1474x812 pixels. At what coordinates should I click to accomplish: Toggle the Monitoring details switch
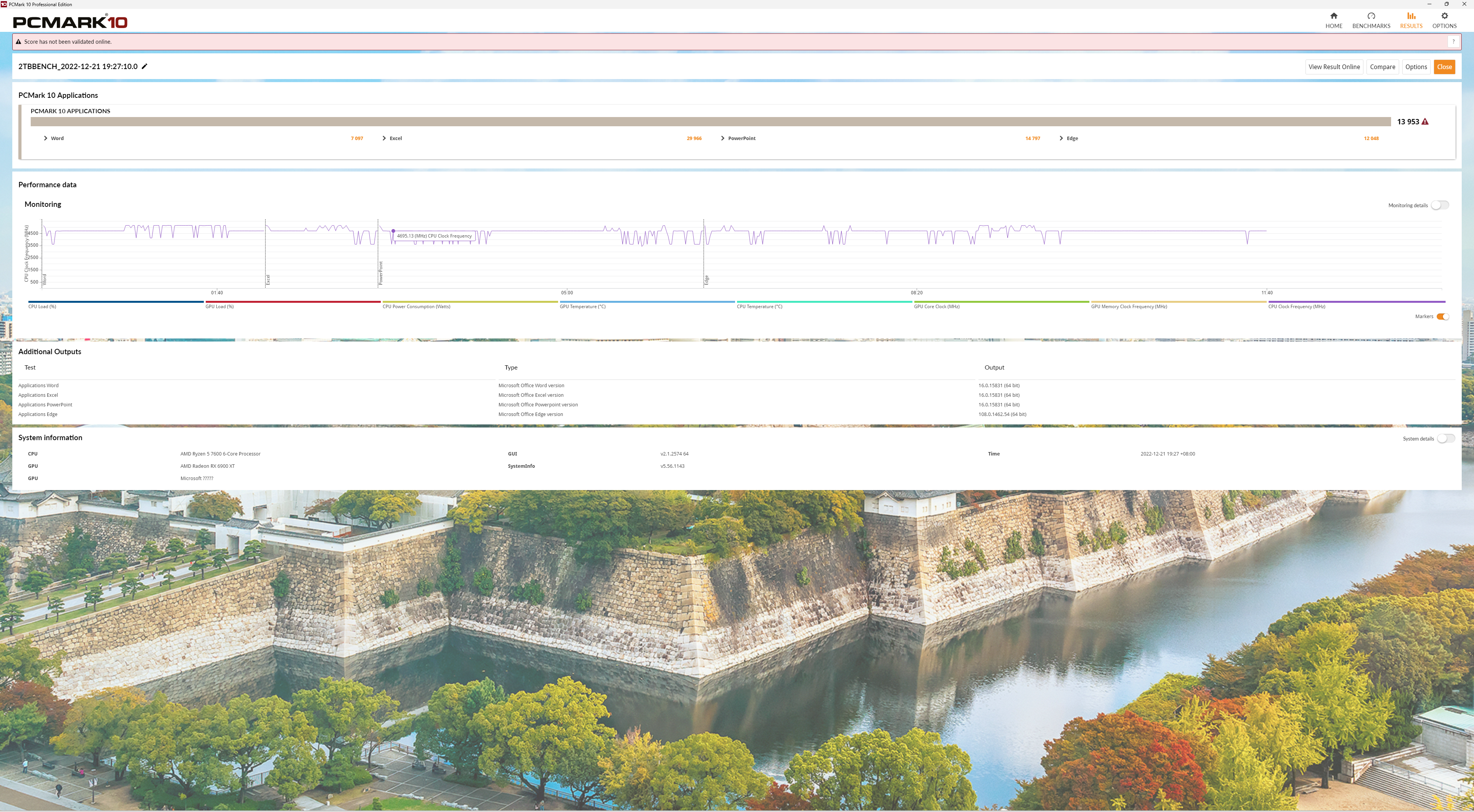point(1440,205)
